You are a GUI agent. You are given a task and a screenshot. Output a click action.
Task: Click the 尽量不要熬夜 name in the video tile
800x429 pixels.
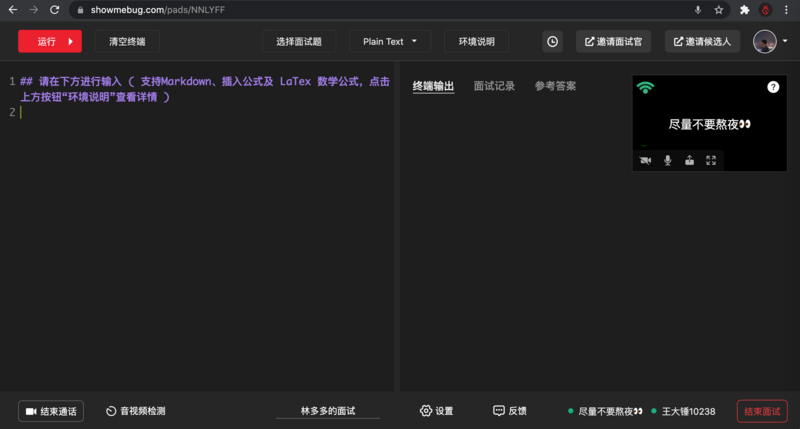[709, 124]
